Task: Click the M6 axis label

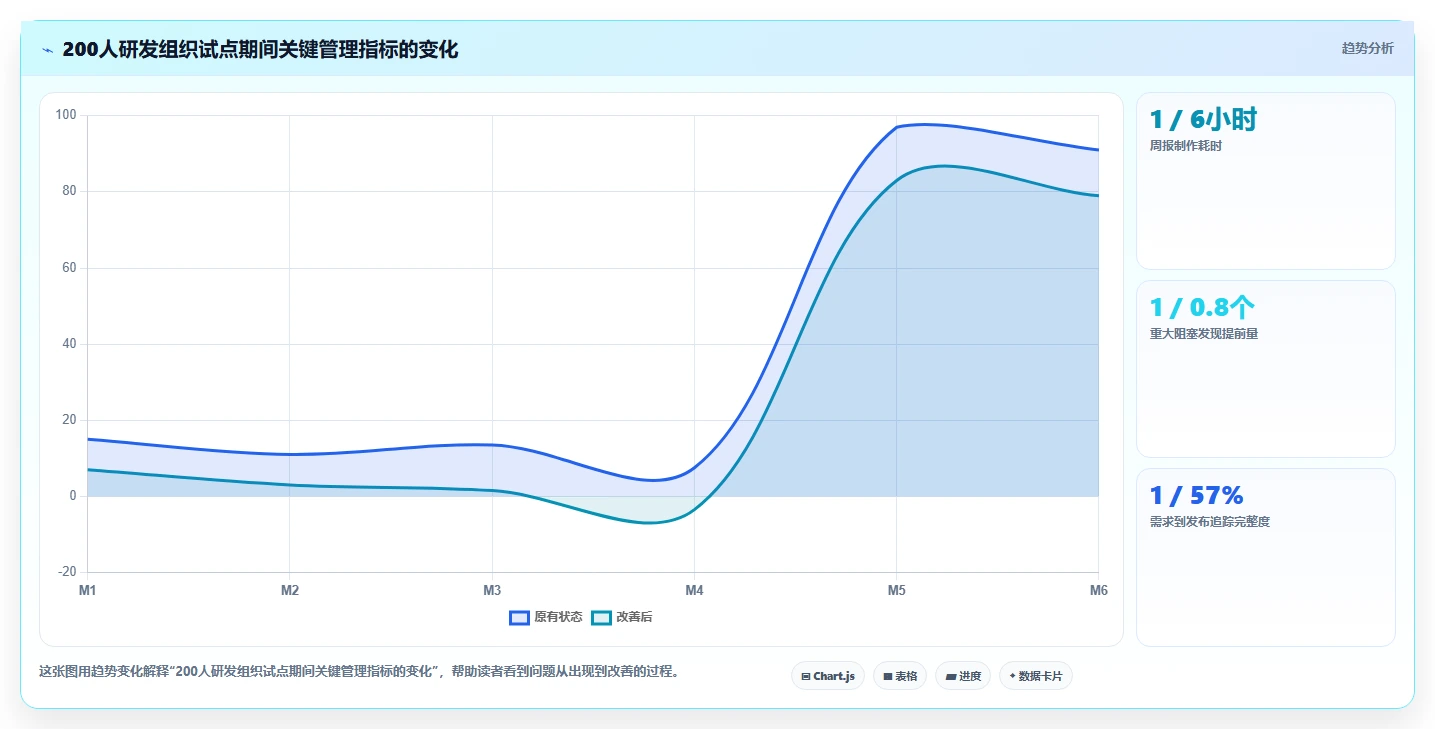Action: [1098, 591]
